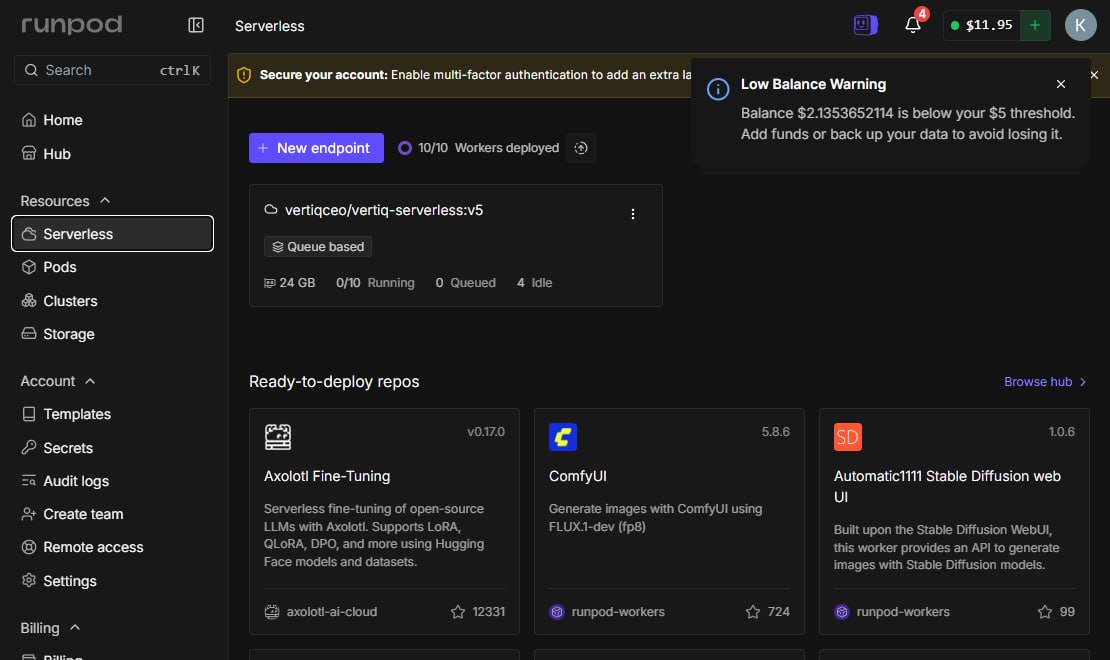
Task: Star the Automatic1111 Stable Diffusion repo
Action: click(x=1045, y=612)
